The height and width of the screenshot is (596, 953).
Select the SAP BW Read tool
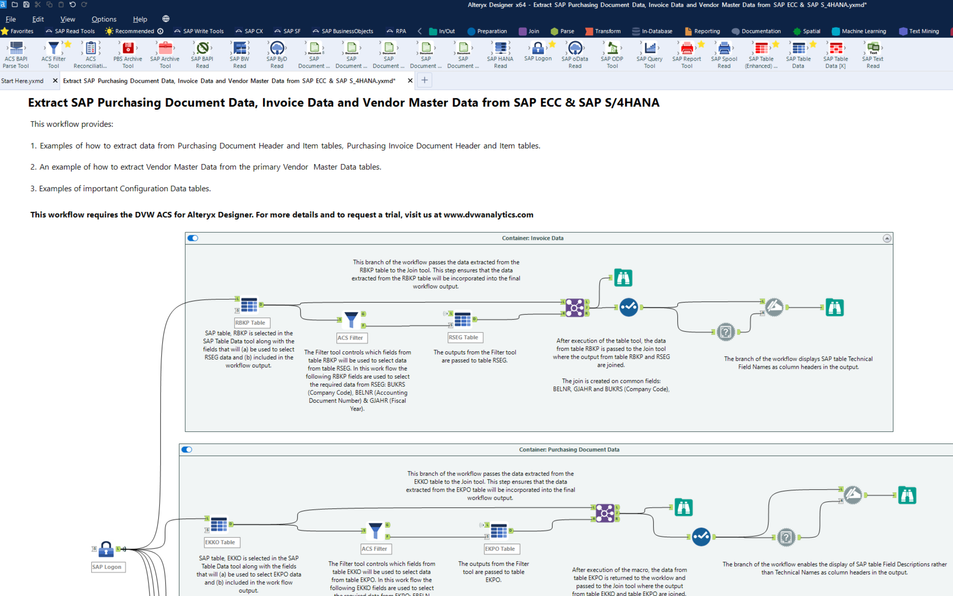pos(239,55)
